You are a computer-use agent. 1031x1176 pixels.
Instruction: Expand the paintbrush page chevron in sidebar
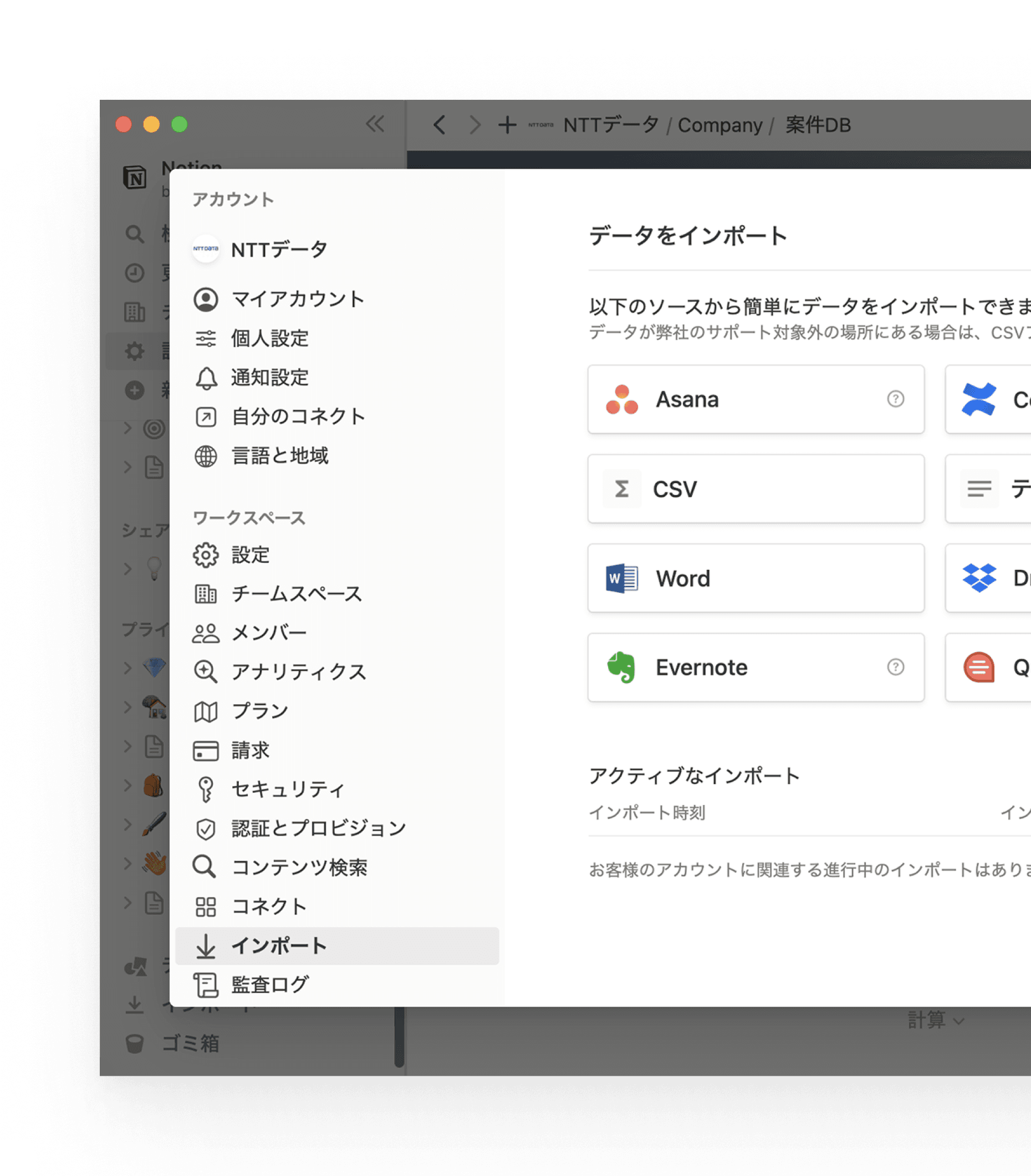[x=127, y=824]
